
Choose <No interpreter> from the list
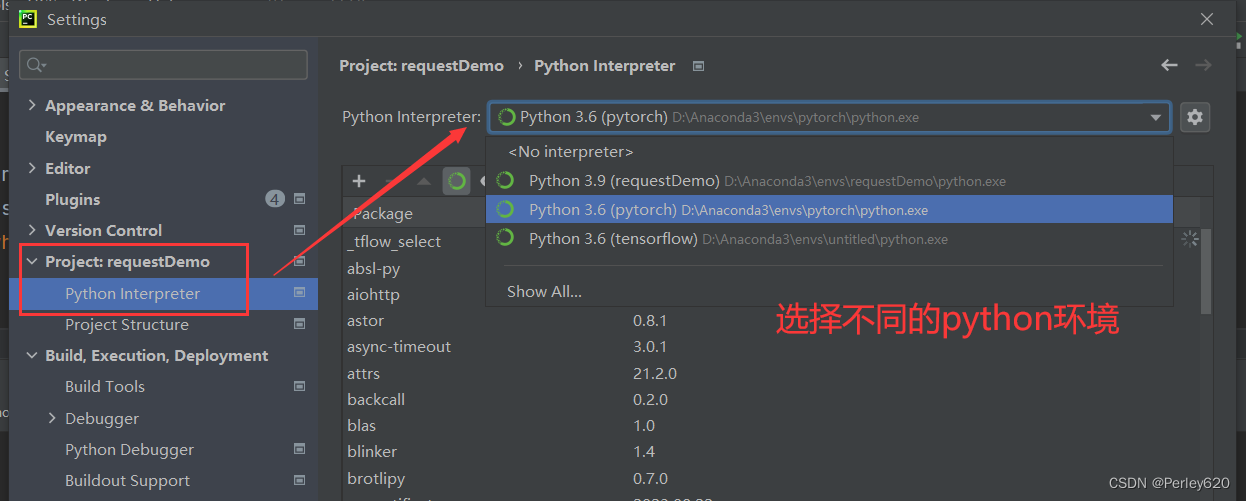tap(829, 152)
